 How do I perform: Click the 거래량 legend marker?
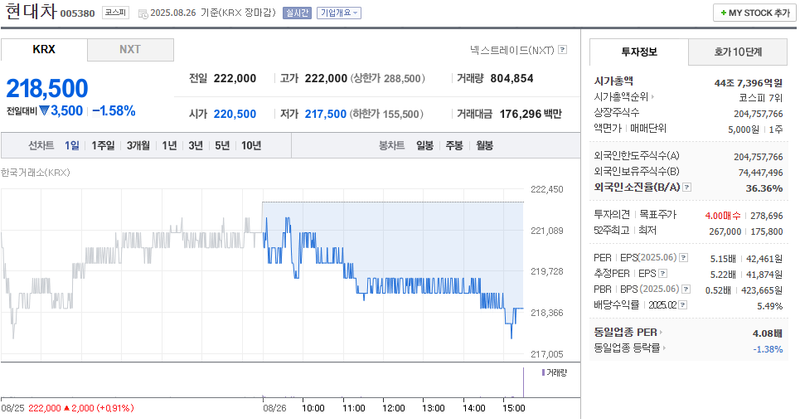(543, 373)
